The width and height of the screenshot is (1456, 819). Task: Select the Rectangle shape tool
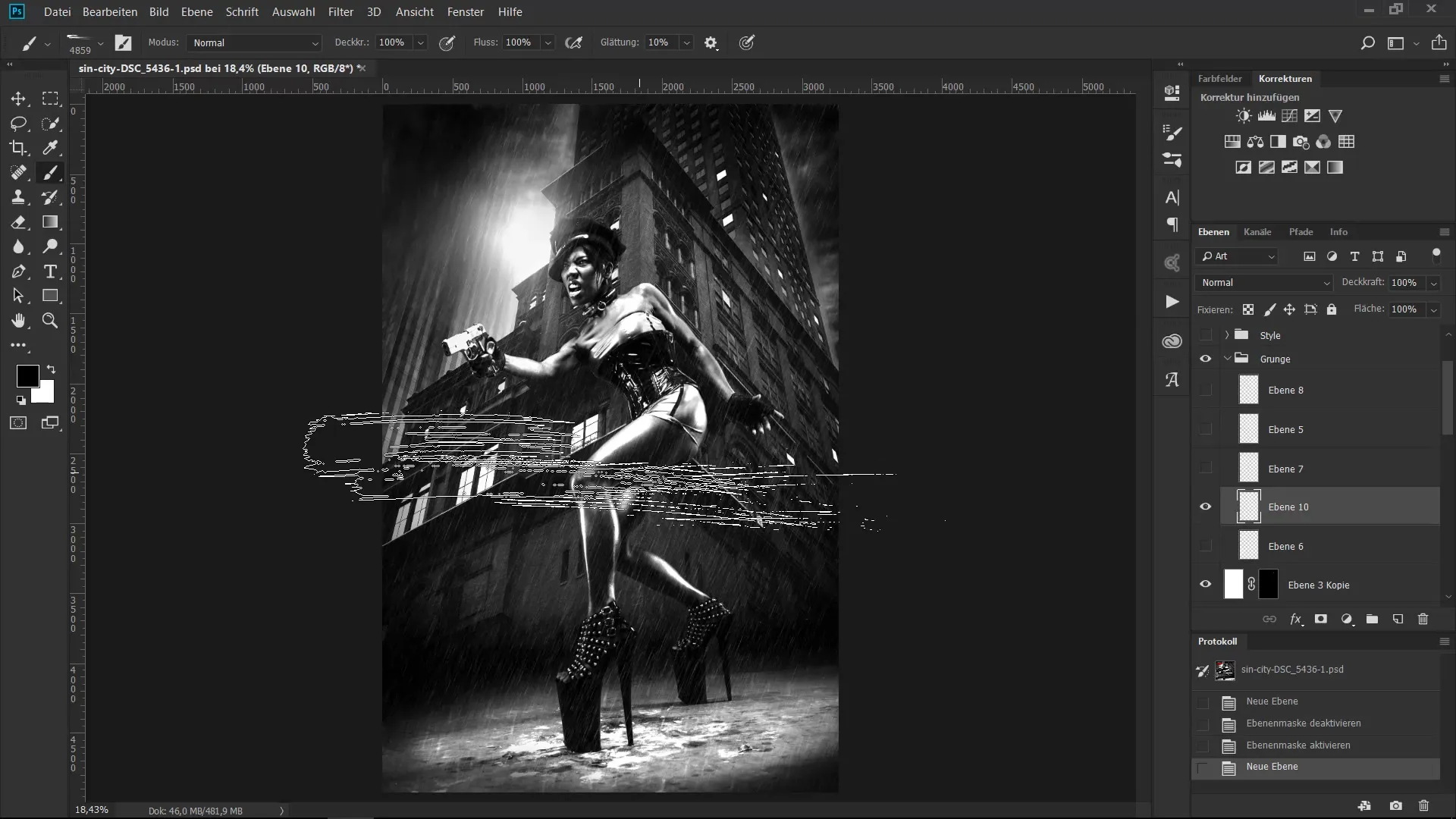click(50, 296)
